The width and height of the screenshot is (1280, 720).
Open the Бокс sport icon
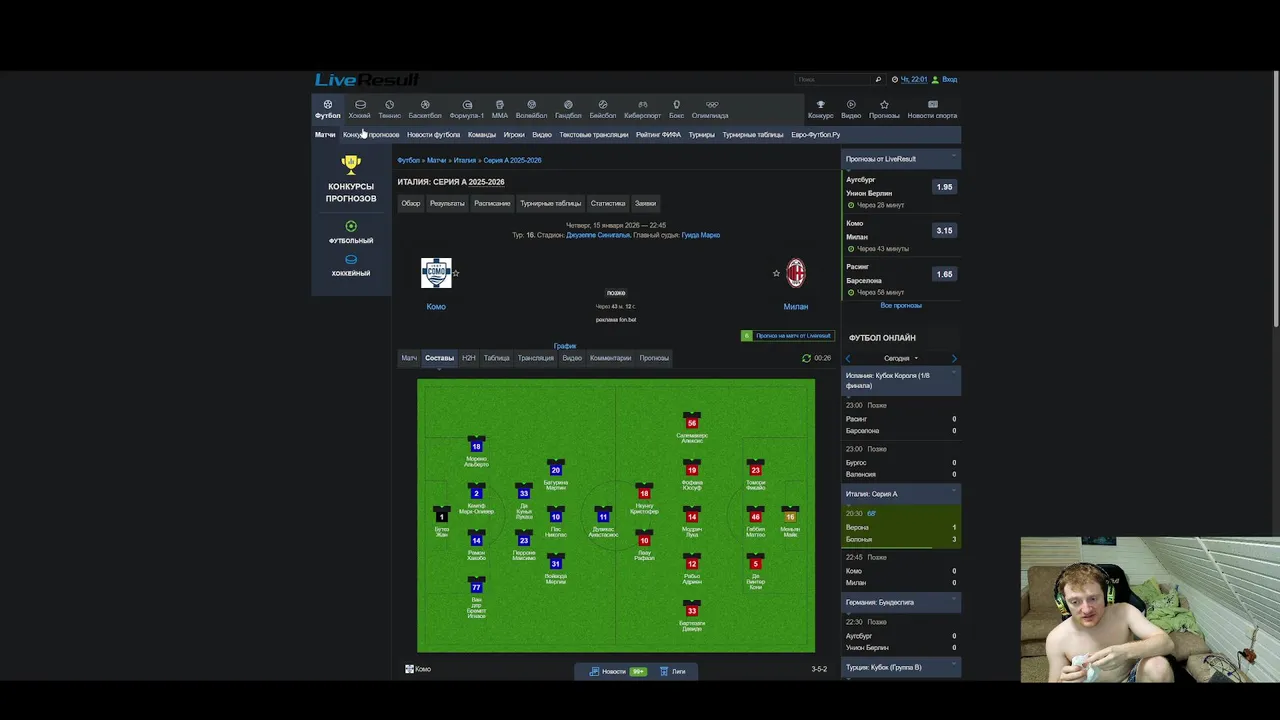coord(677,109)
